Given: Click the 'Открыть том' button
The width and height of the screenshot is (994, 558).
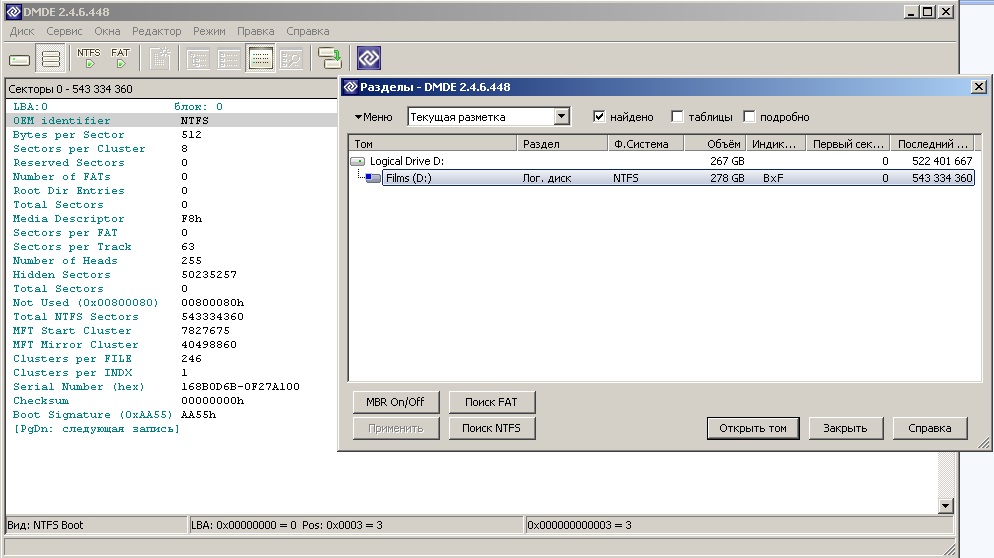Looking at the screenshot, I should coord(752,428).
